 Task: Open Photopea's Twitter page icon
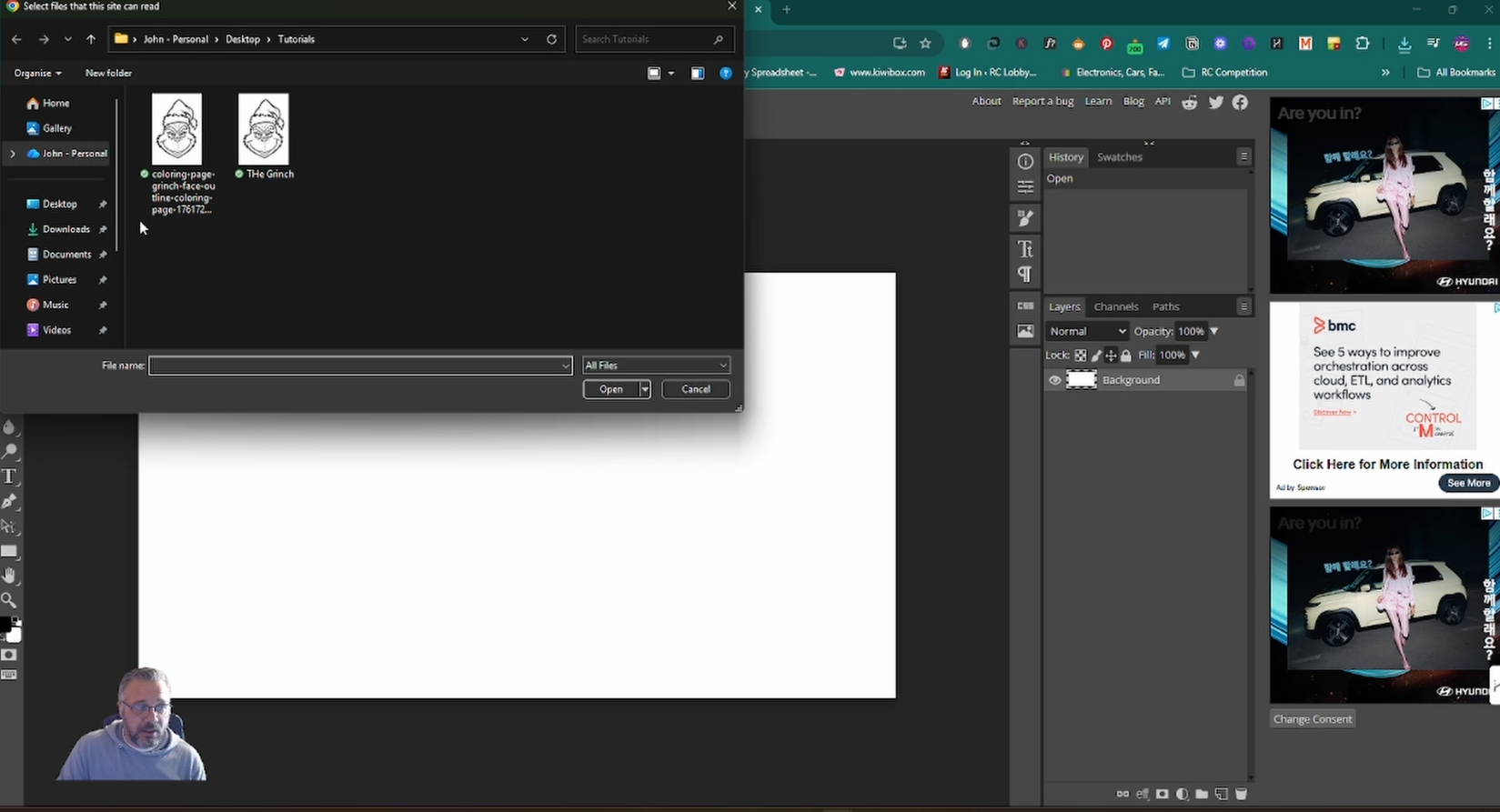click(1216, 102)
